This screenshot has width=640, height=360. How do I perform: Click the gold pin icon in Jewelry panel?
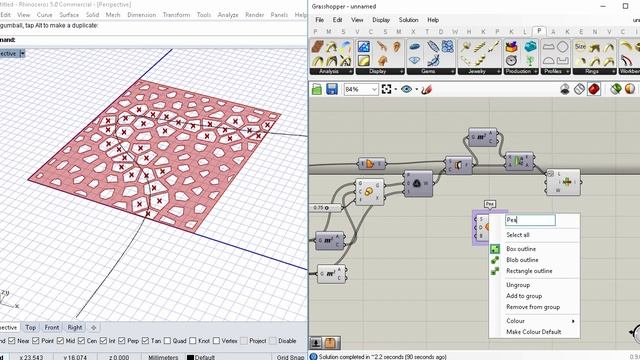click(465, 47)
